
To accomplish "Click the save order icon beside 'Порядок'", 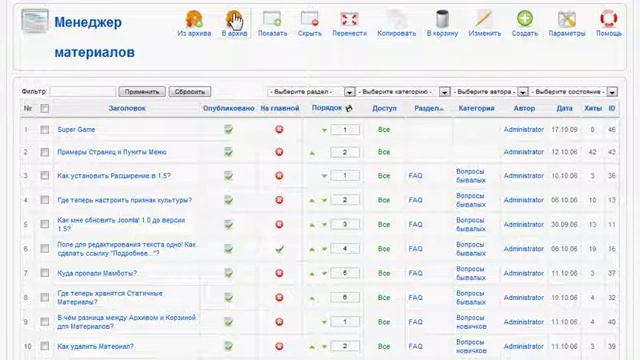I will 349,108.
